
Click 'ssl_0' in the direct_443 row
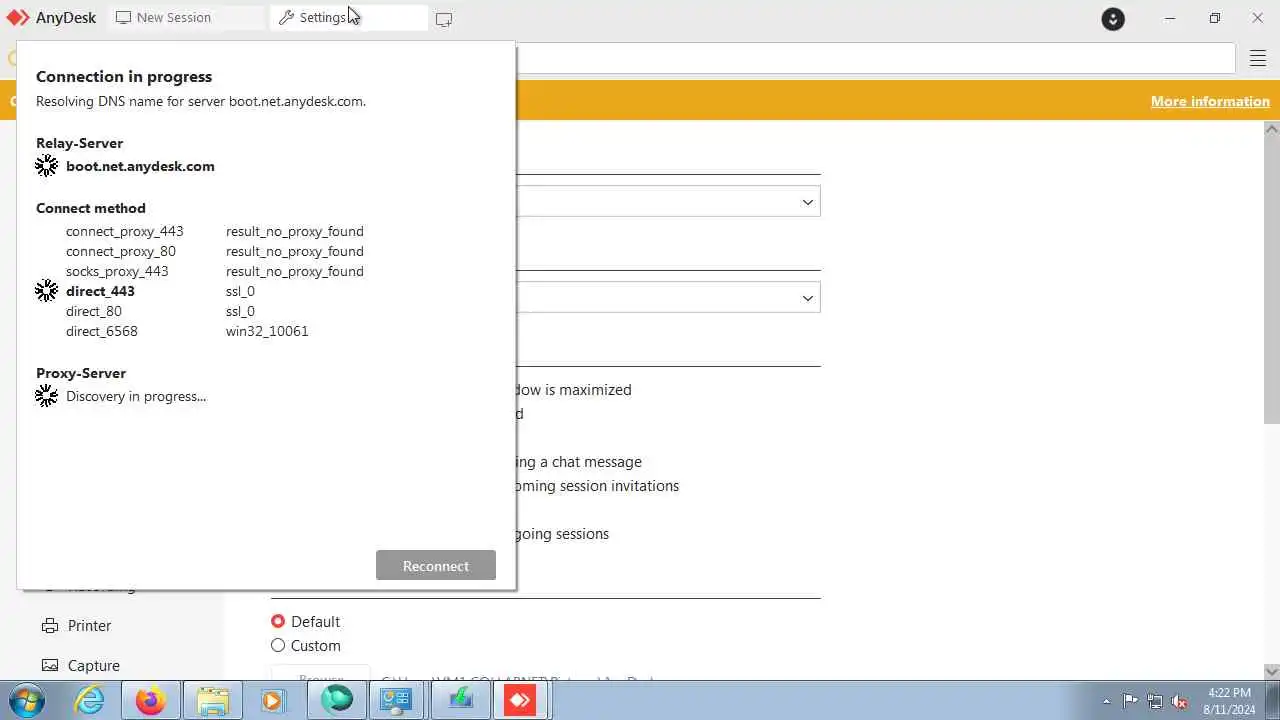(240, 291)
